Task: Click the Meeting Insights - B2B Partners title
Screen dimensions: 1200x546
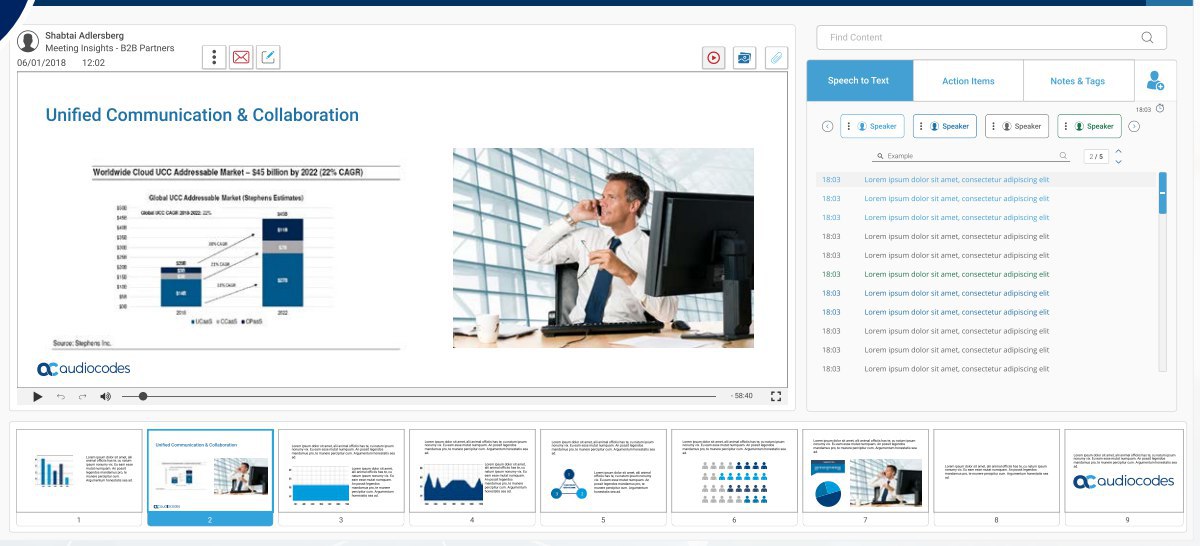Action: pyautogui.click(x=110, y=48)
